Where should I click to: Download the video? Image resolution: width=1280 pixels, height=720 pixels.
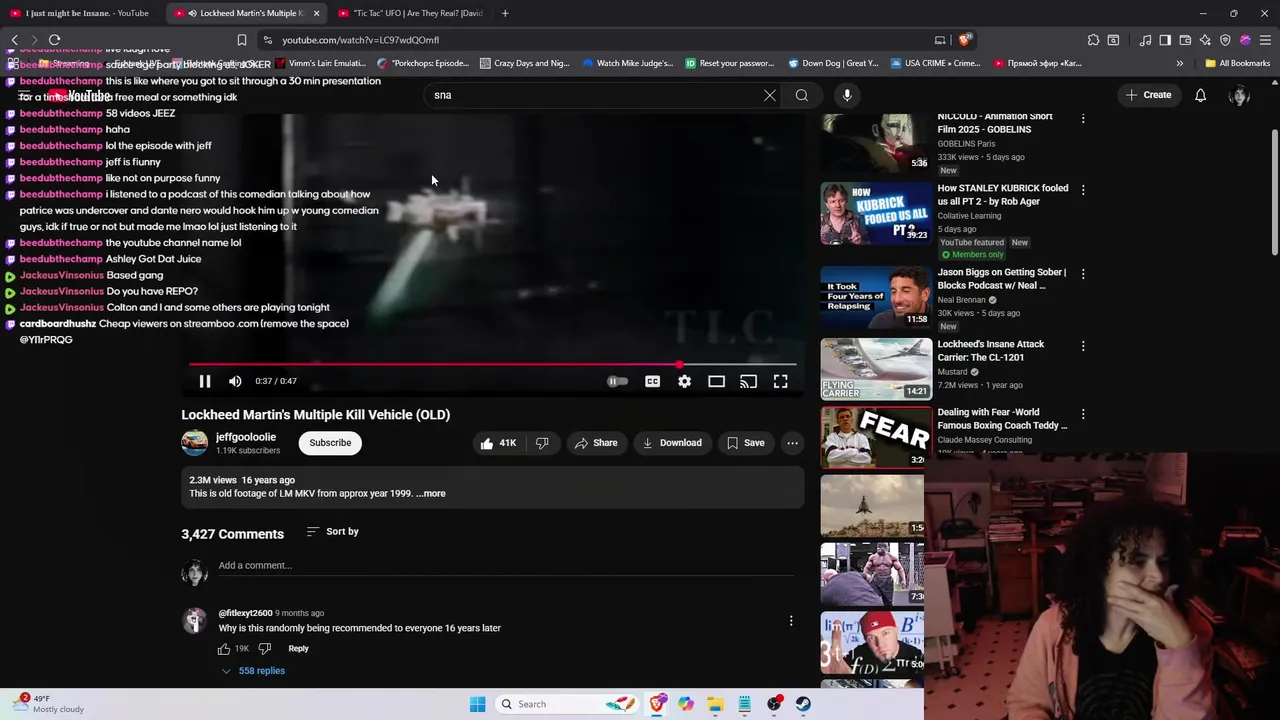point(672,443)
